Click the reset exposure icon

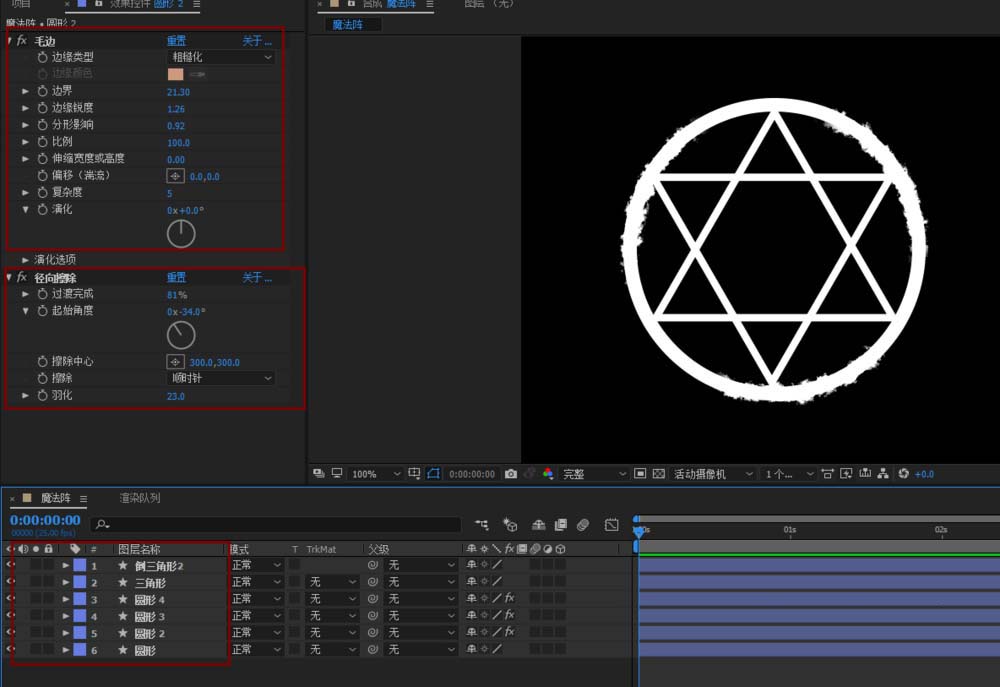(x=903, y=474)
